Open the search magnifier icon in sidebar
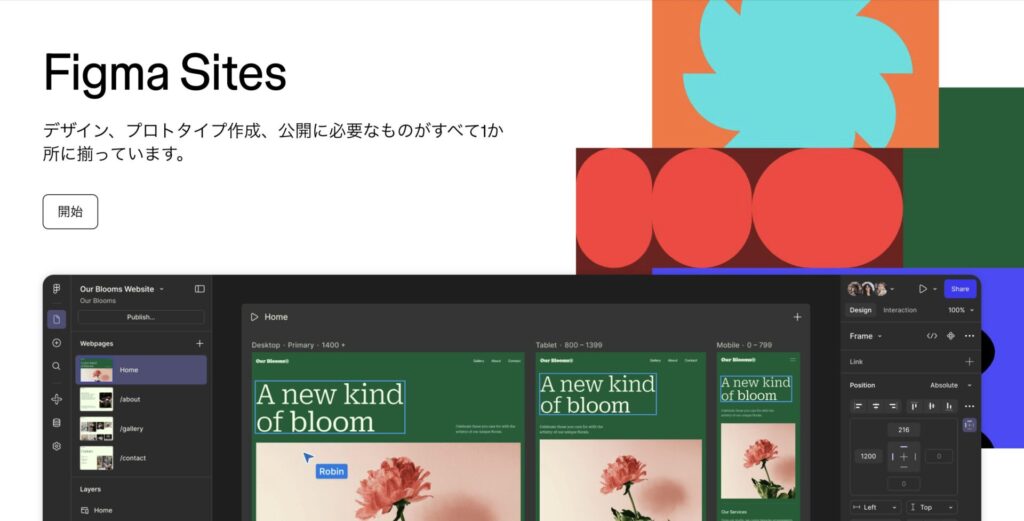Viewport: 1024px width, 521px height. (56, 366)
